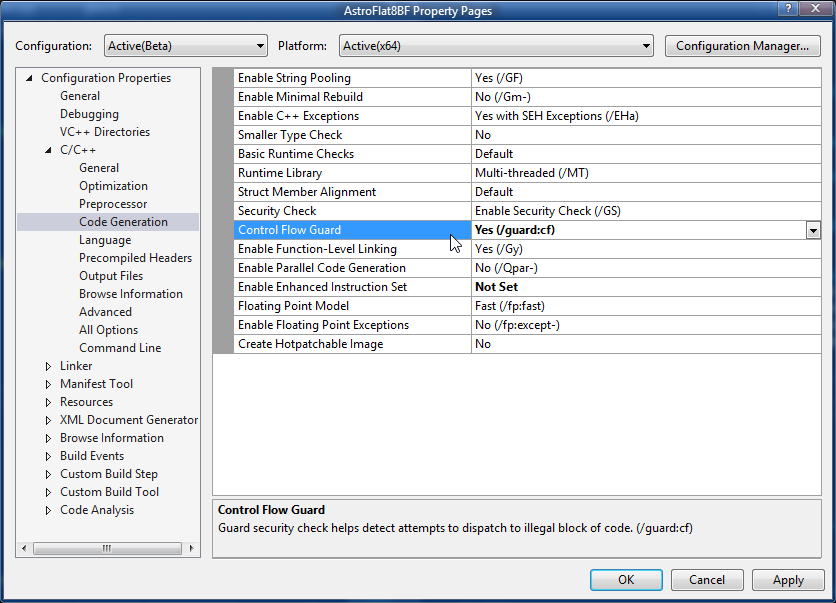Open the Command Line page
Viewport: 836px width, 603px height.
[x=120, y=348]
